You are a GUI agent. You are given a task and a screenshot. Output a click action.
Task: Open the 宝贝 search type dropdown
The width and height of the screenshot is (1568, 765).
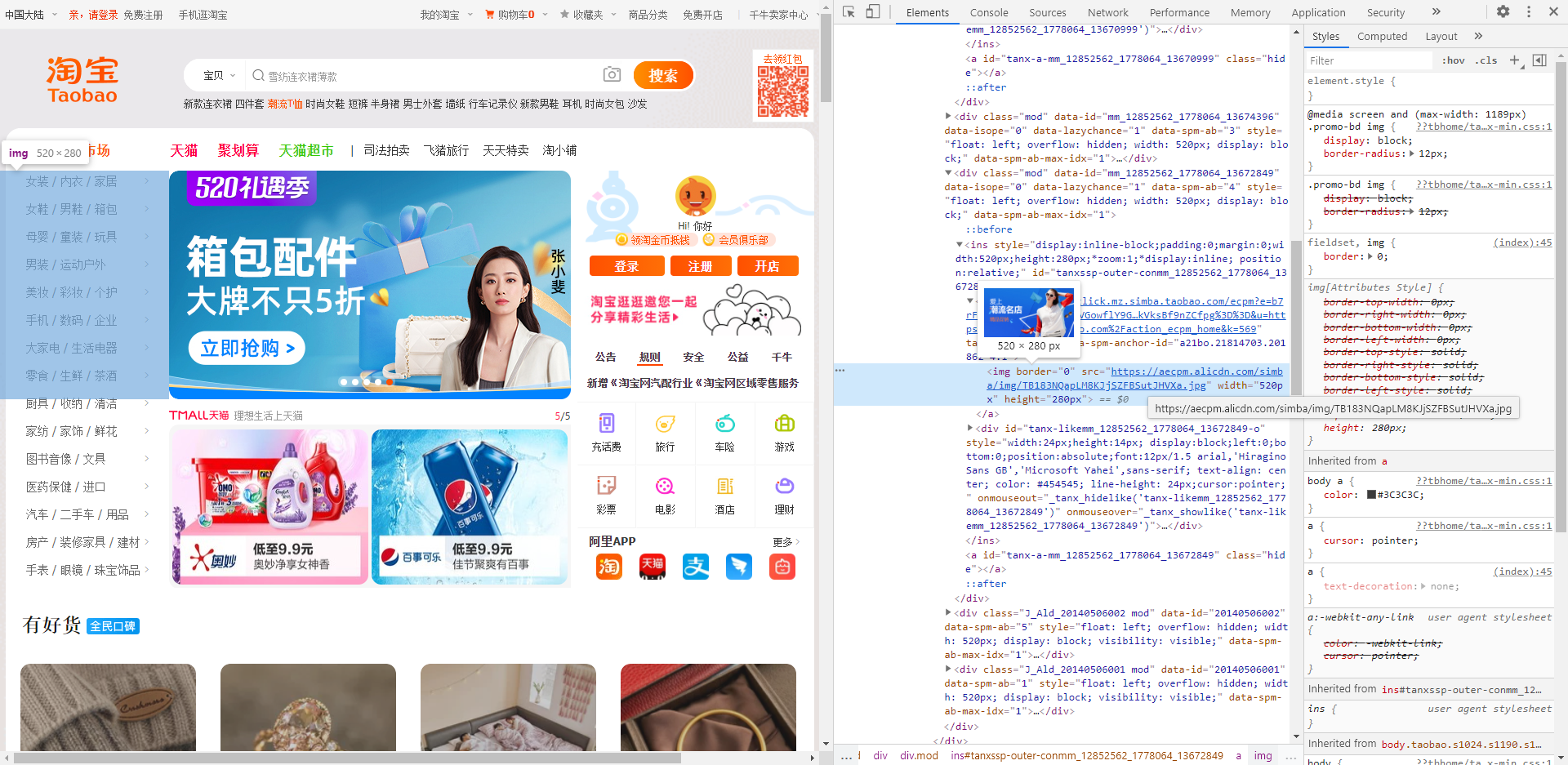click(219, 75)
